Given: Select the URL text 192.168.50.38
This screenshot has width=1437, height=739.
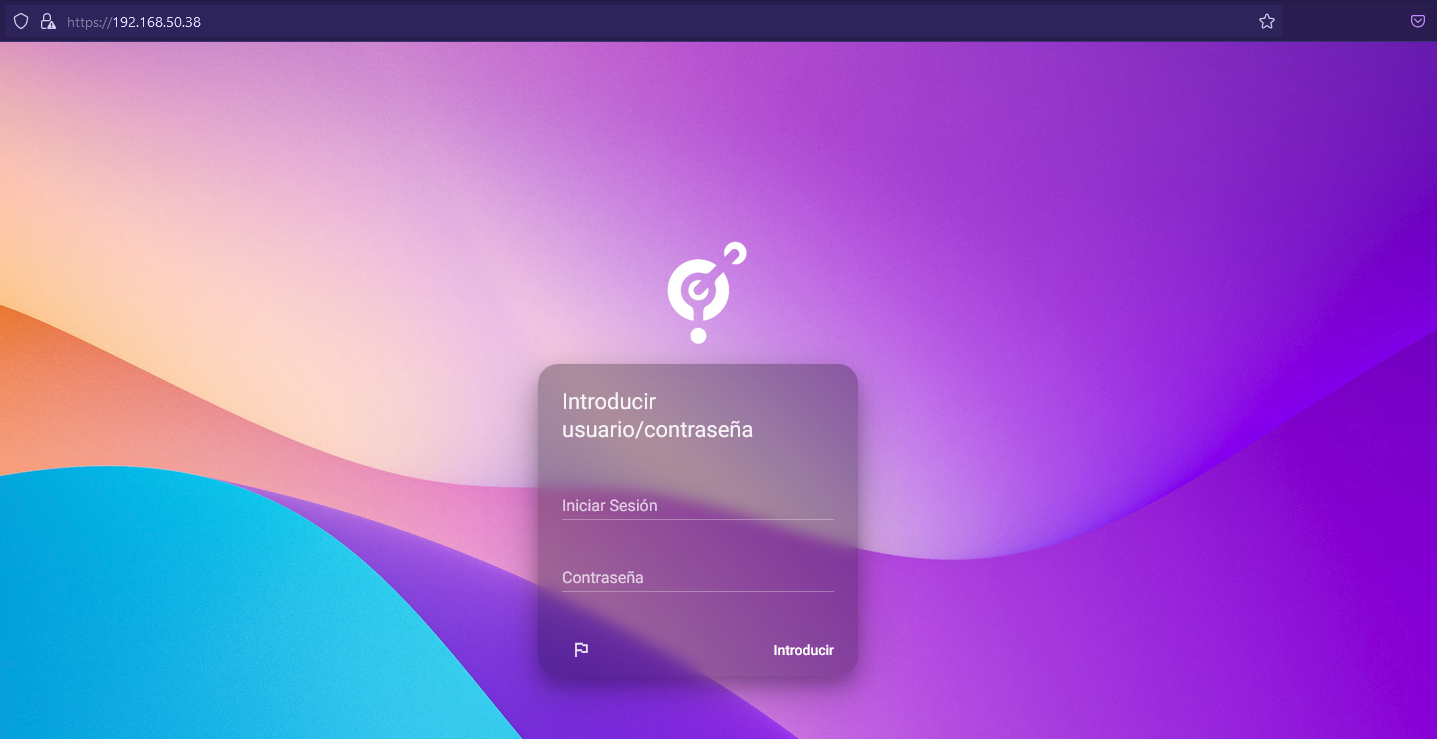Looking at the screenshot, I should 156,22.
